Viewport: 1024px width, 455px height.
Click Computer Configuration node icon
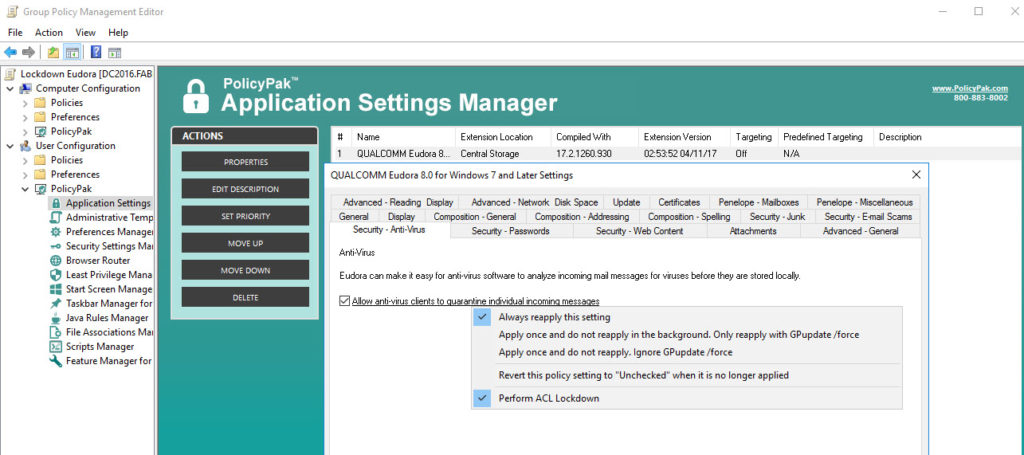(25, 88)
